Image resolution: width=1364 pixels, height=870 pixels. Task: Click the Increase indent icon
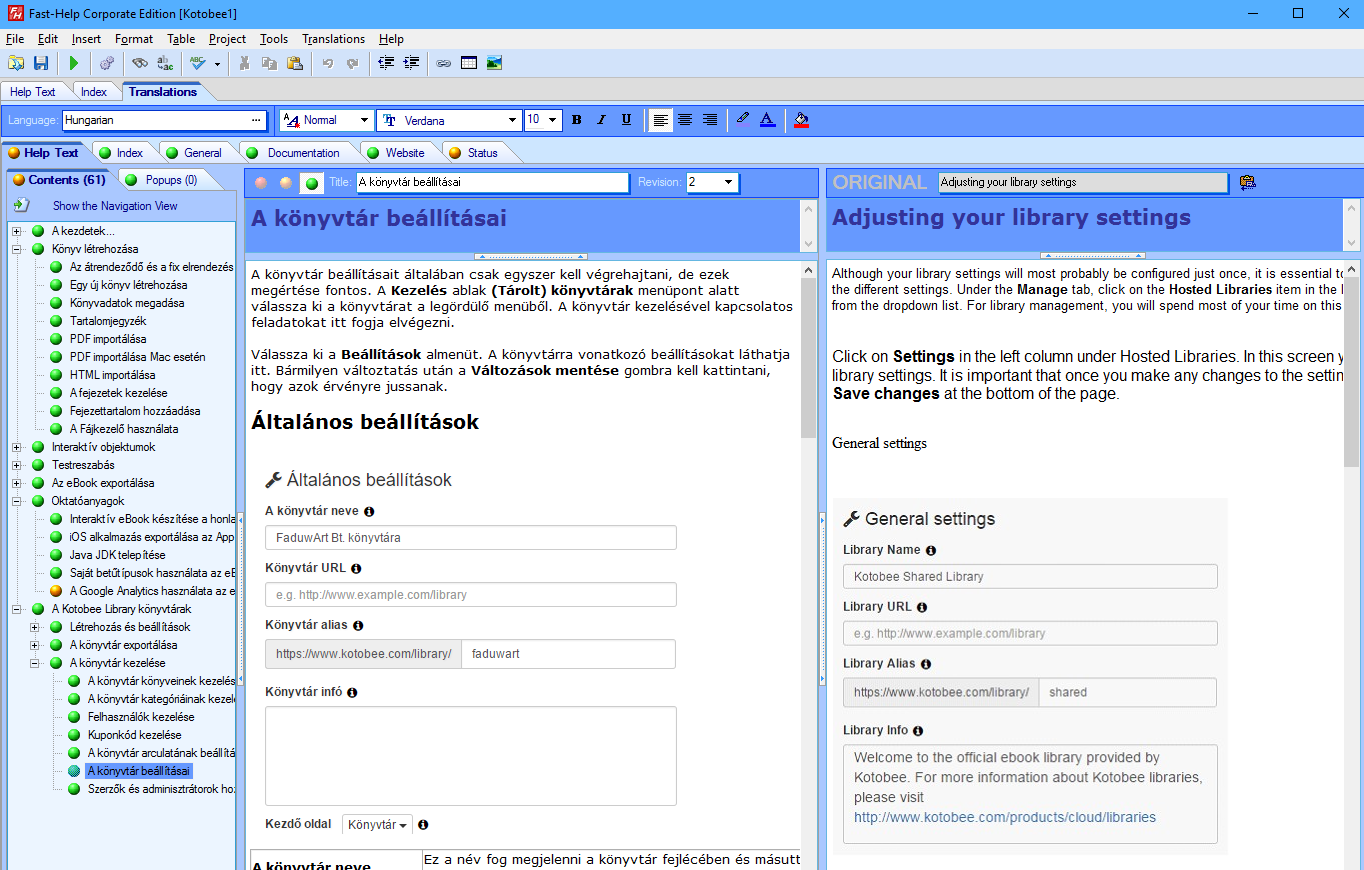pyautogui.click(x=411, y=63)
